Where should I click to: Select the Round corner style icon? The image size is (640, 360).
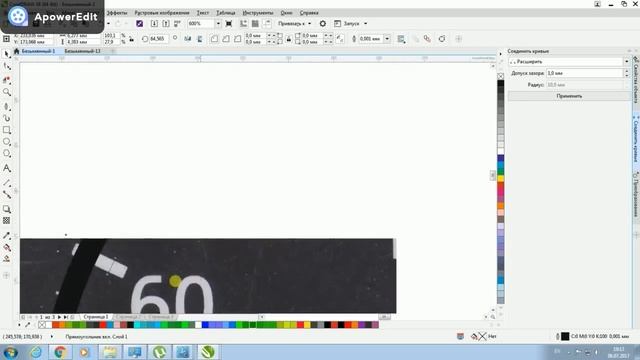[214, 39]
